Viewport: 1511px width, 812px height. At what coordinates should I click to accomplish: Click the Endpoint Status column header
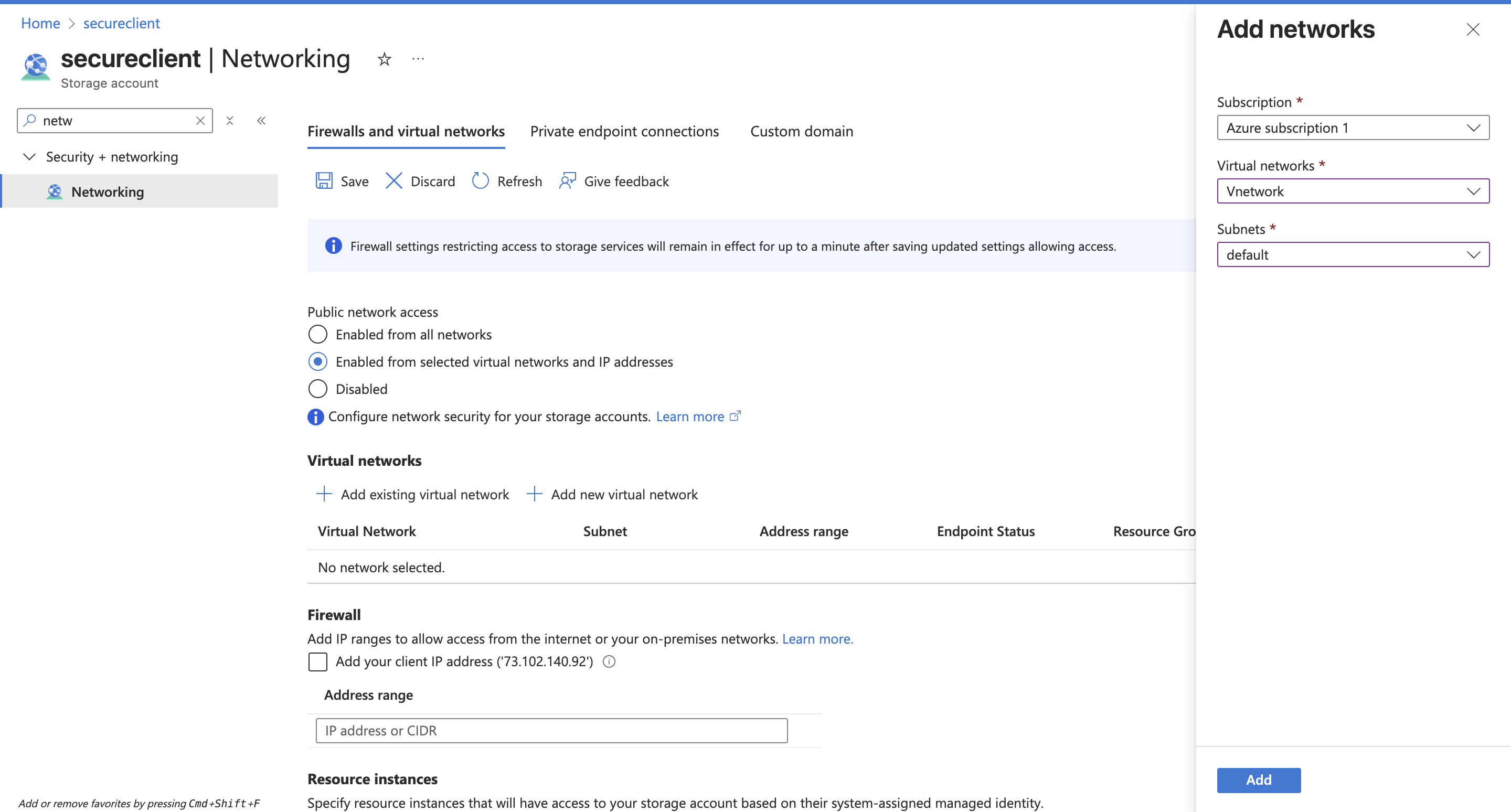click(985, 531)
